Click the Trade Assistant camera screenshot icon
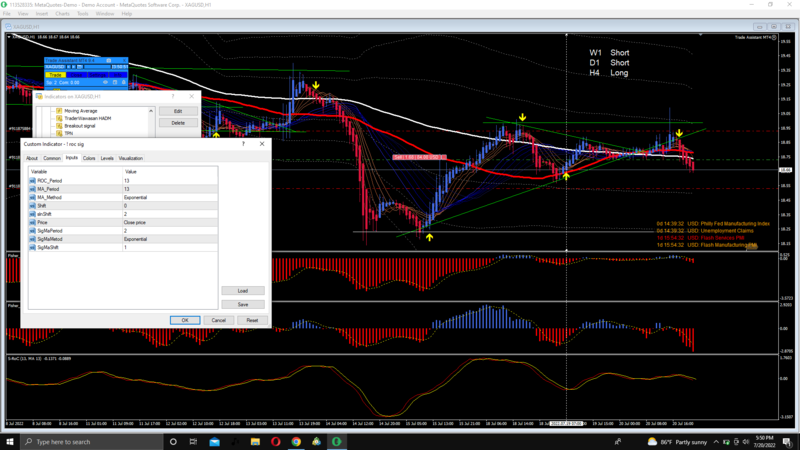This screenshot has width=800, height=450. tap(108, 61)
